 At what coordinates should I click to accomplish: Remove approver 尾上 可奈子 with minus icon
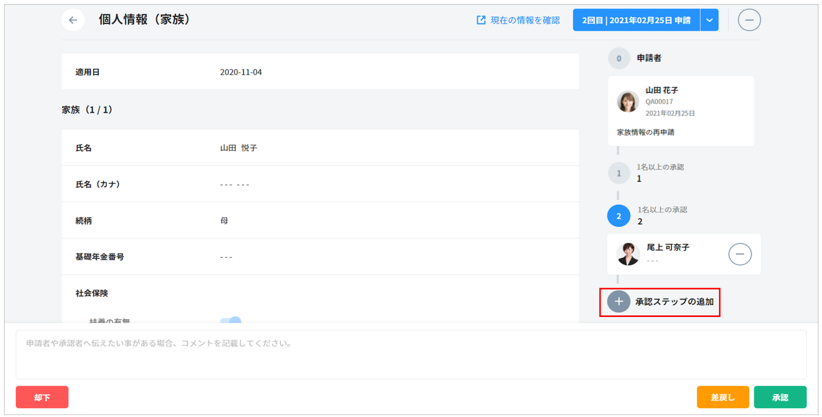739,254
